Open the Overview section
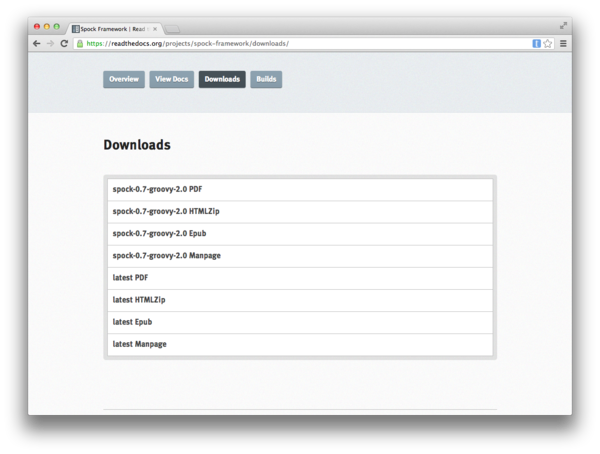Image resolution: width=600 pixels, height=454 pixels. click(x=124, y=79)
